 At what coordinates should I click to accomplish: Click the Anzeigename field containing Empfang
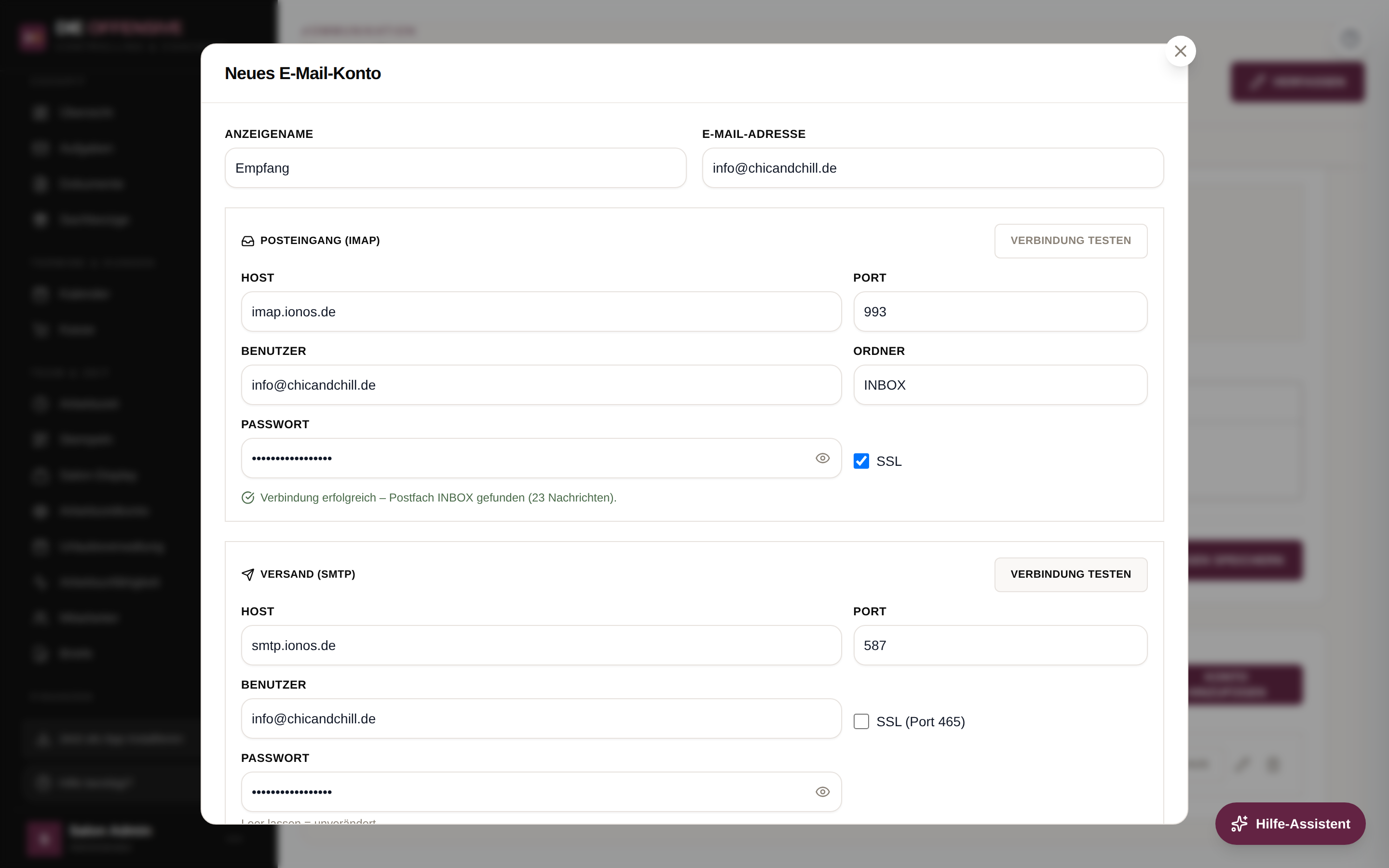click(x=455, y=168)
